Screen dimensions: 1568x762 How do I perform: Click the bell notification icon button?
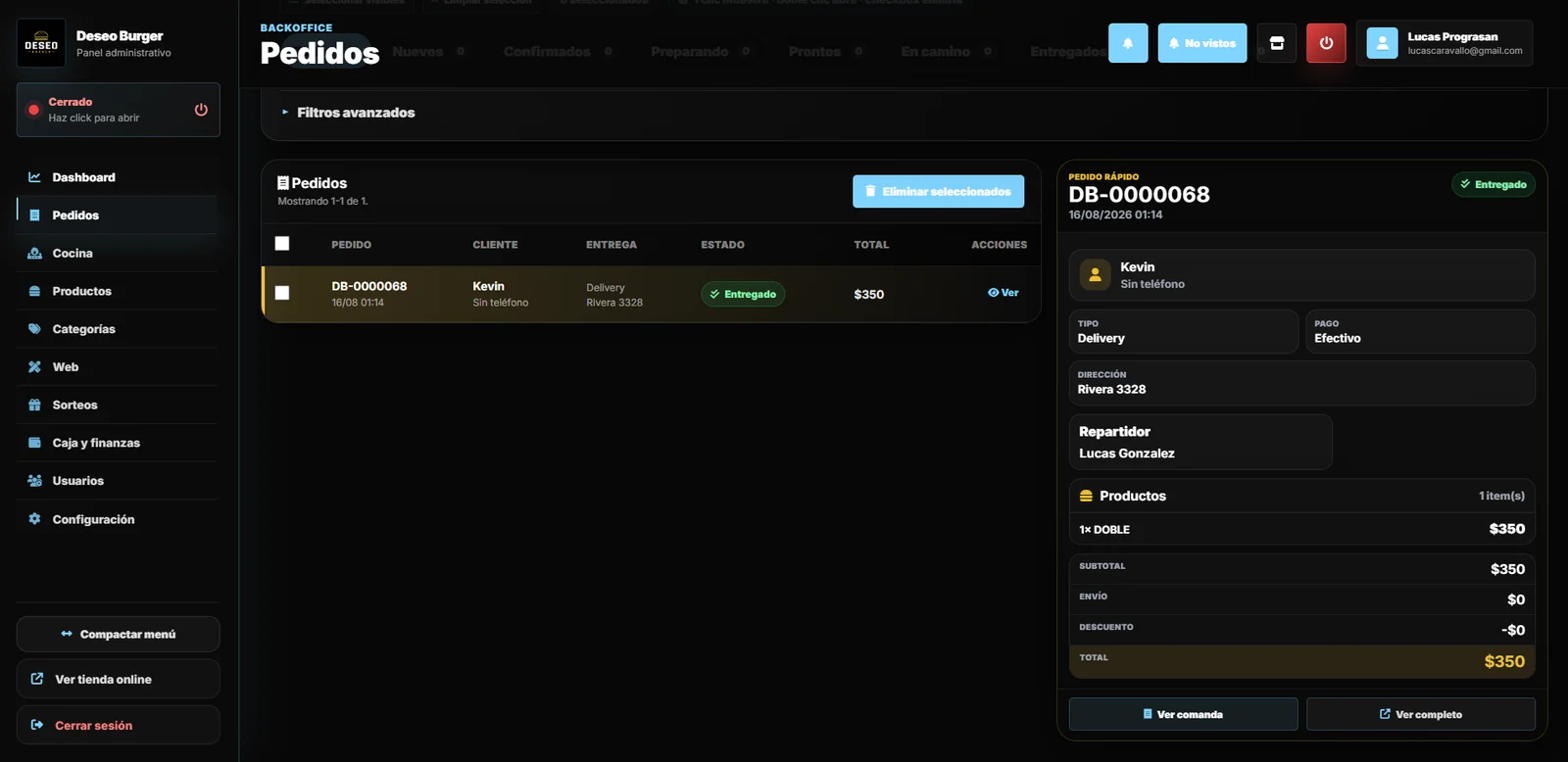pyautogui.click(x=1128, y=43)
